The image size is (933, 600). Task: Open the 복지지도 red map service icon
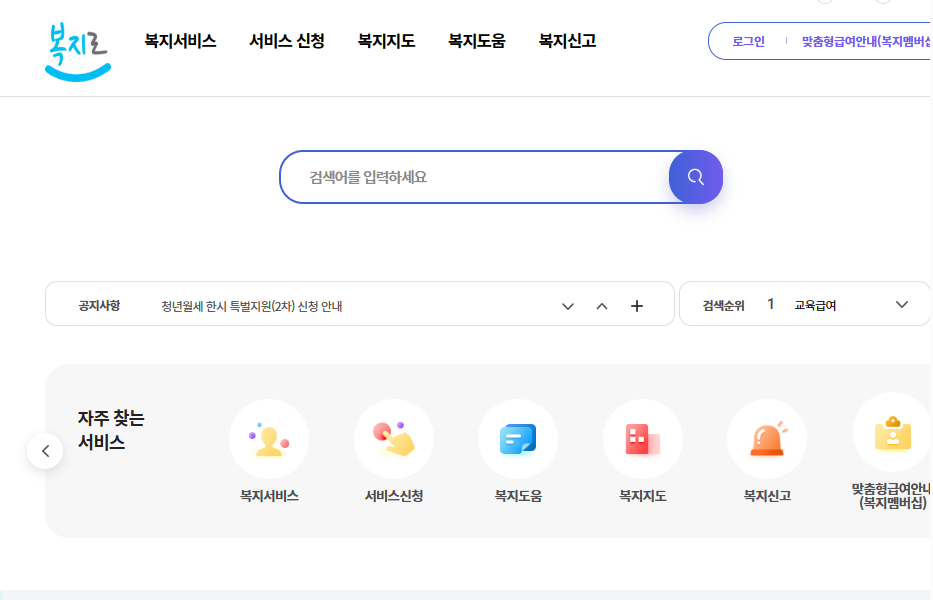point(643,438)
